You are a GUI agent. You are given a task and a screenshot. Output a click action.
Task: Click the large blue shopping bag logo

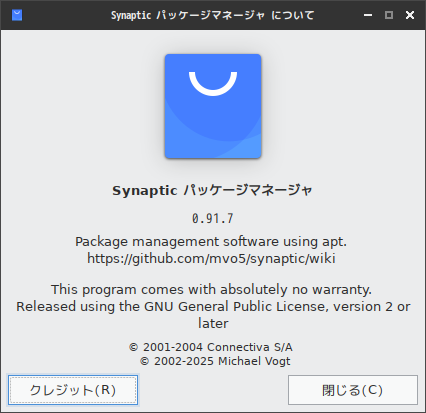click(213, 106)
